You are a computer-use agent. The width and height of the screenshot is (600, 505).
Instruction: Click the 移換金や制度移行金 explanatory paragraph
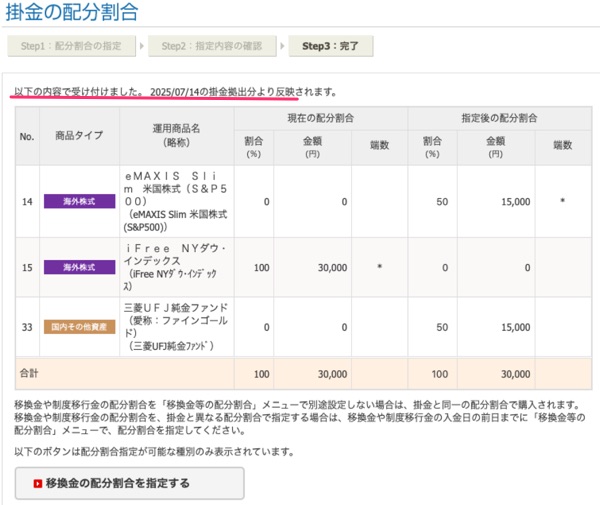point(300,417)
